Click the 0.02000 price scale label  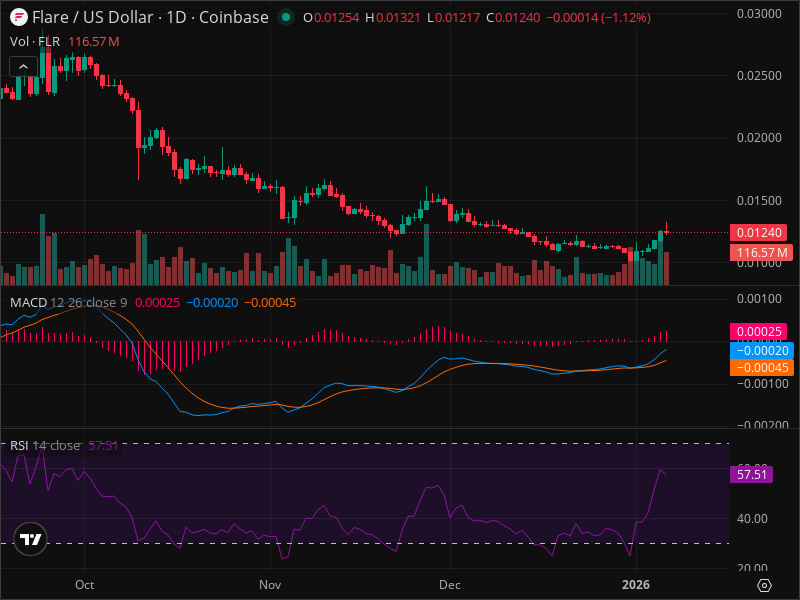759,138
